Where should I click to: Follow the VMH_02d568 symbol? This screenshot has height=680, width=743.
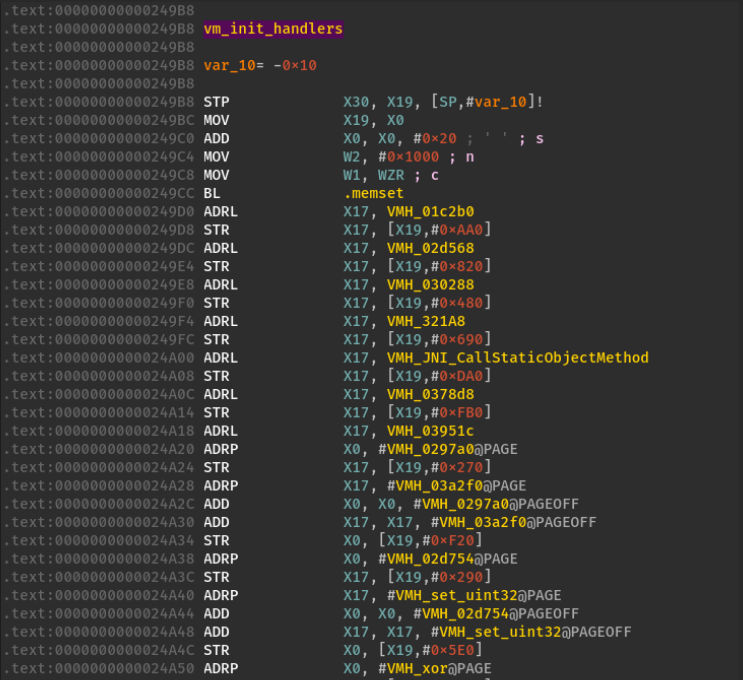[430, 248]
